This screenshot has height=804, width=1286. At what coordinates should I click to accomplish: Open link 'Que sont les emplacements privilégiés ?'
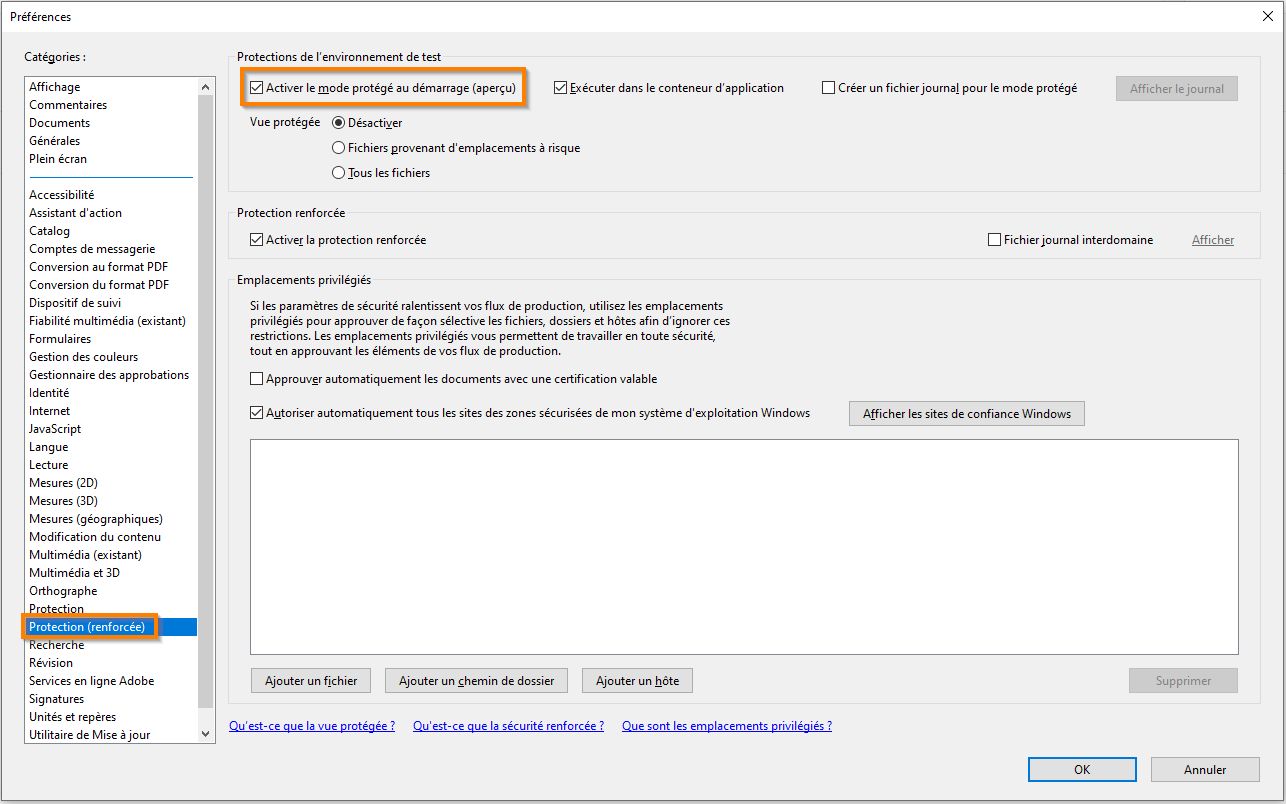point(727,726)
